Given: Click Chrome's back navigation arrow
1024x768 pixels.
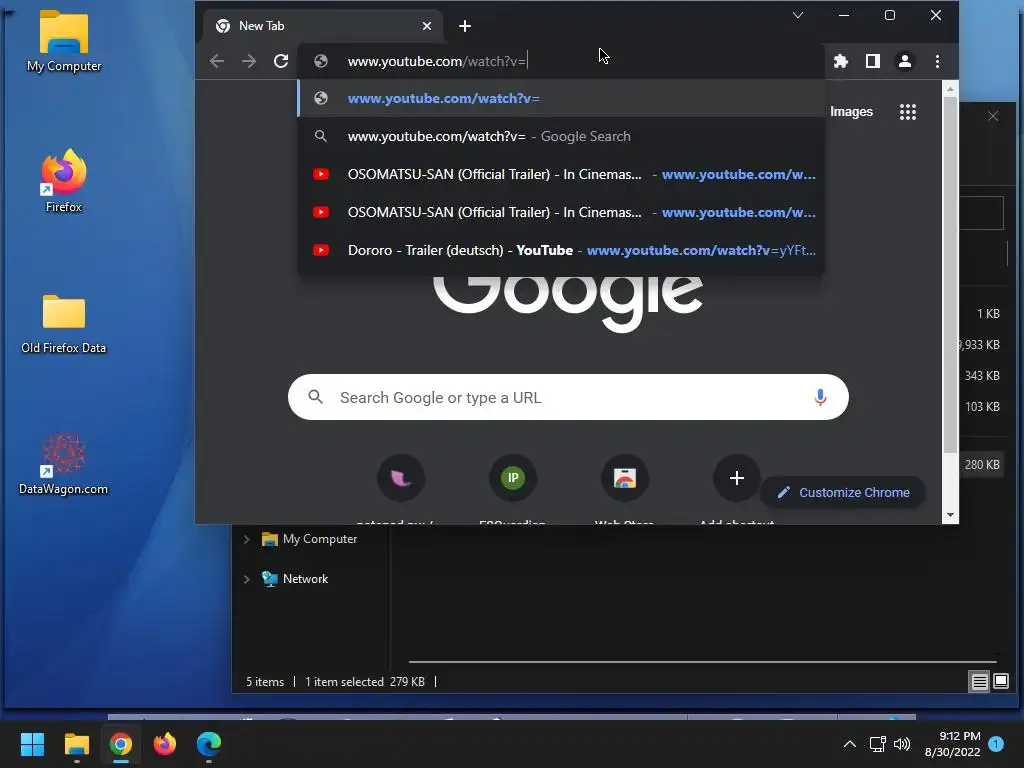Looking at the screenshot, I should [217, 61].
